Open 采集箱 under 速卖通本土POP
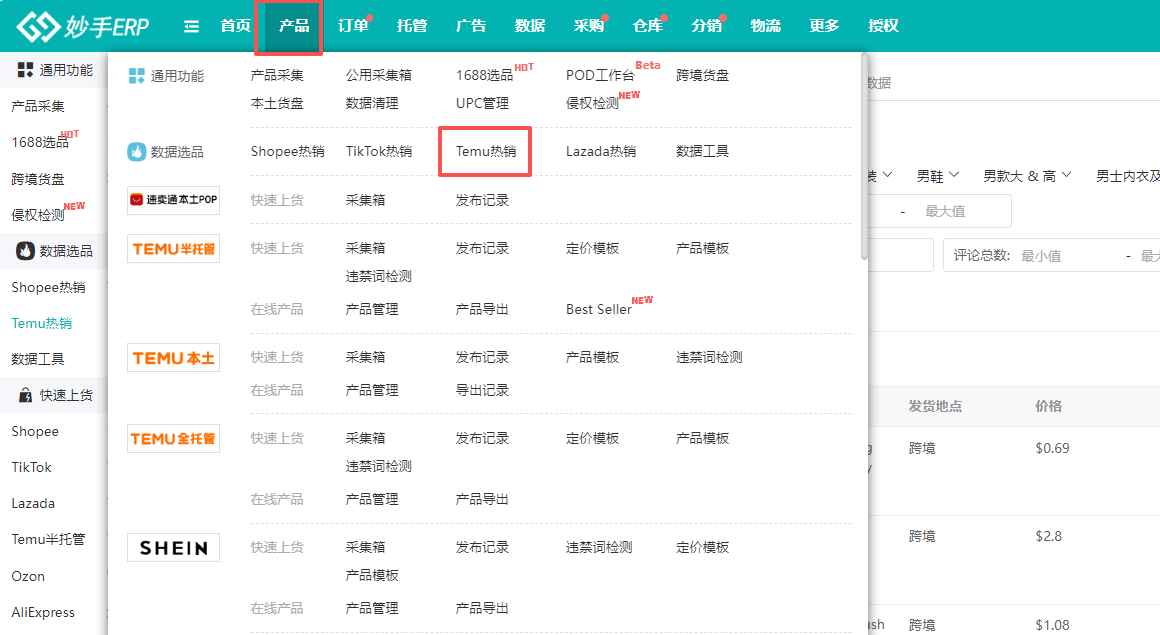1160x635 pixels. tap(365, 201)
